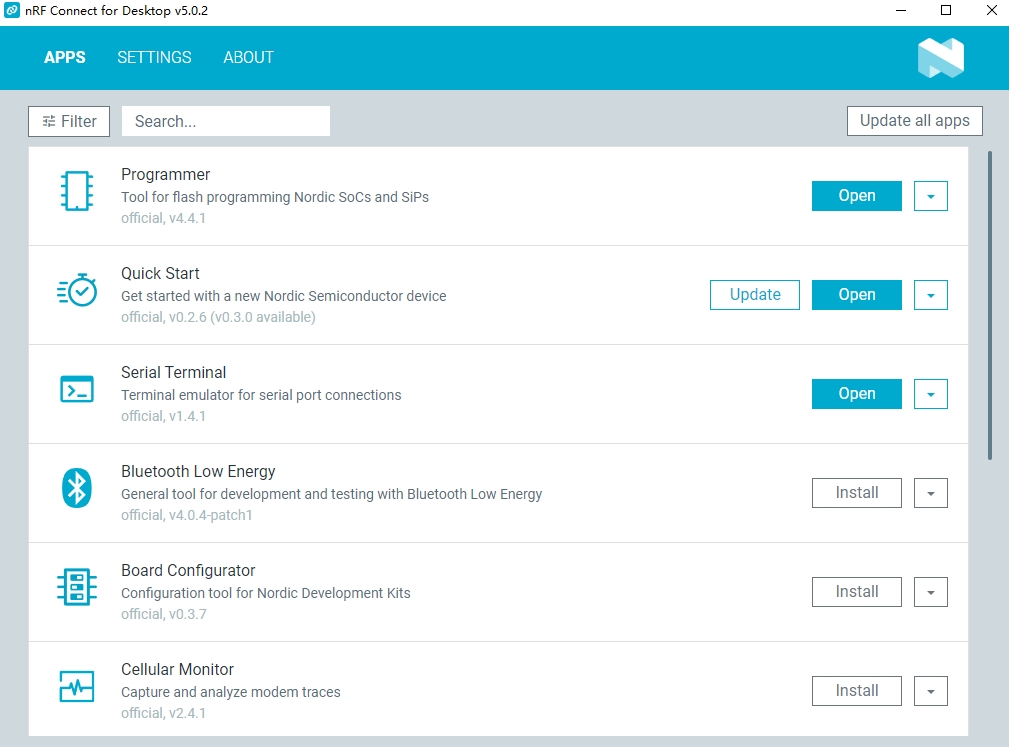Update the Quick Start app
This screenshot has width=1009, height=747.
coord(755,295)
